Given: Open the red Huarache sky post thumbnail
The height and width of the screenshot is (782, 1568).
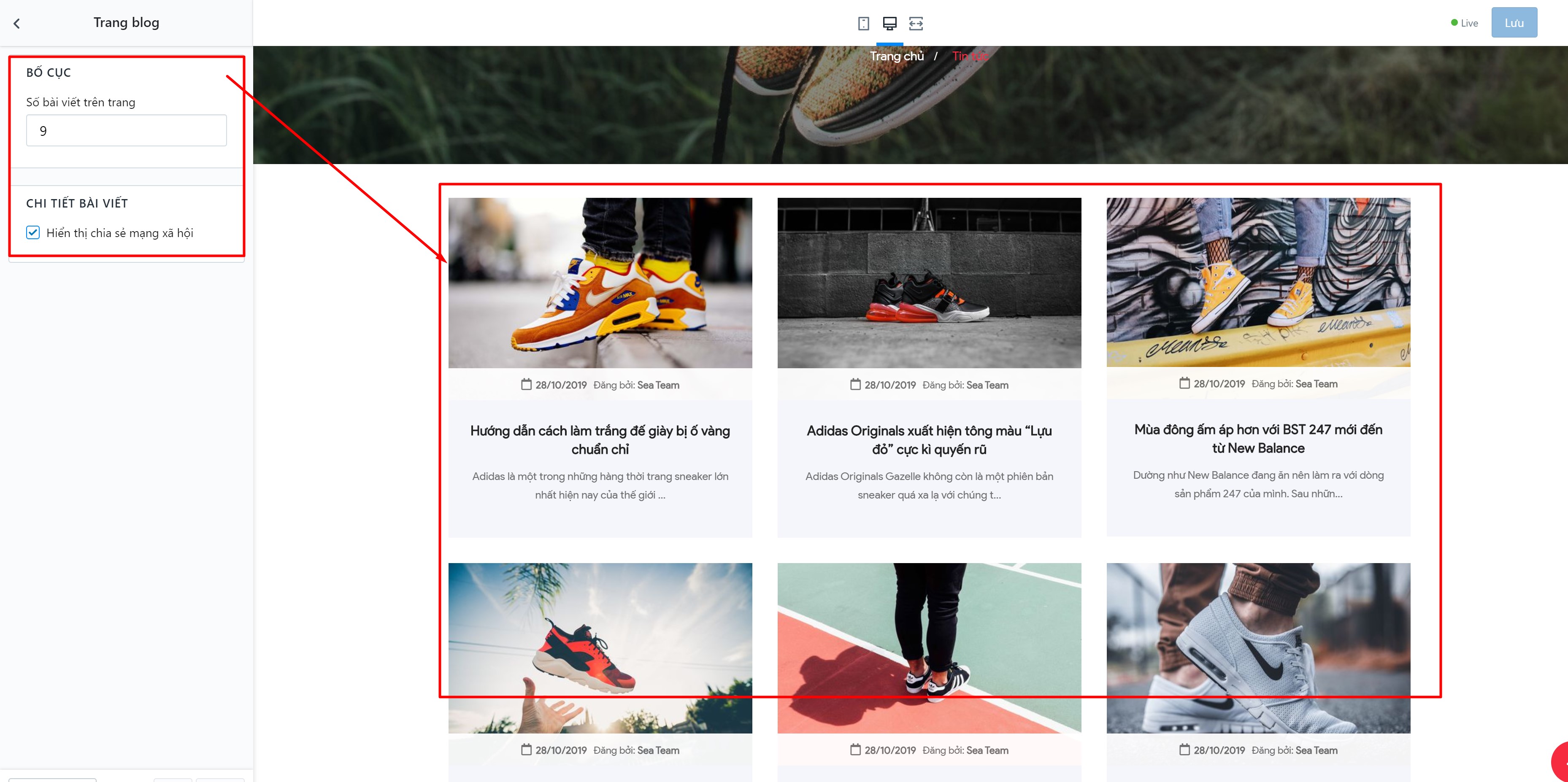Looking at the screenshot, I should click(600, 647).
